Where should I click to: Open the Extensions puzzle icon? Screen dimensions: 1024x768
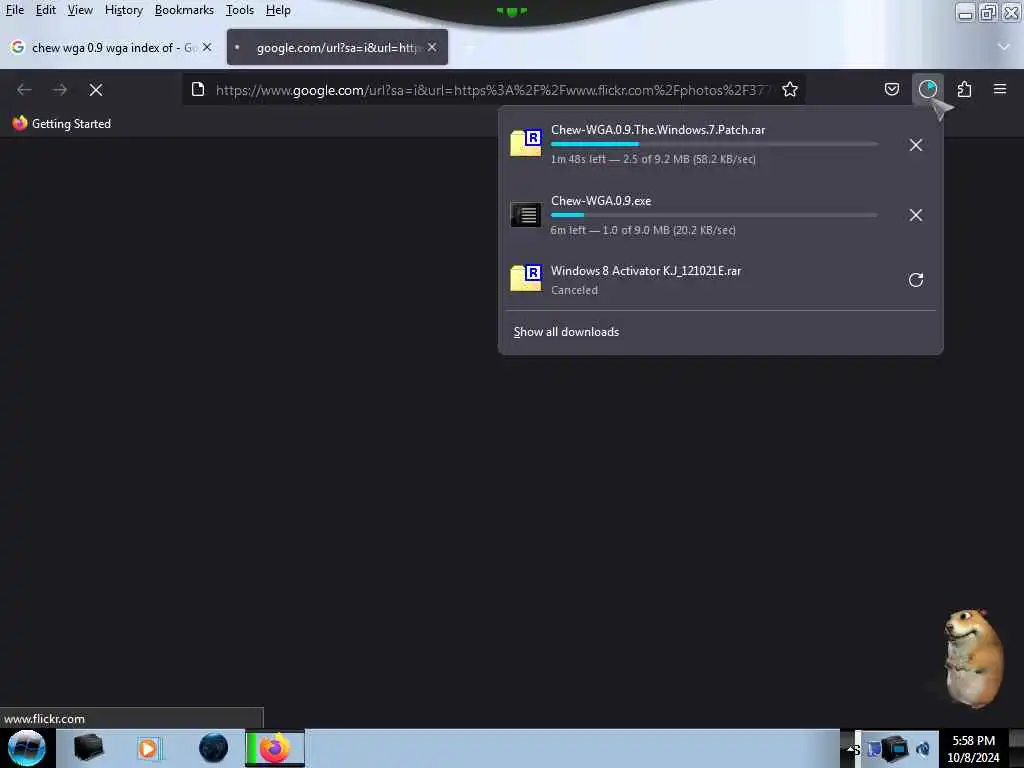964,89
